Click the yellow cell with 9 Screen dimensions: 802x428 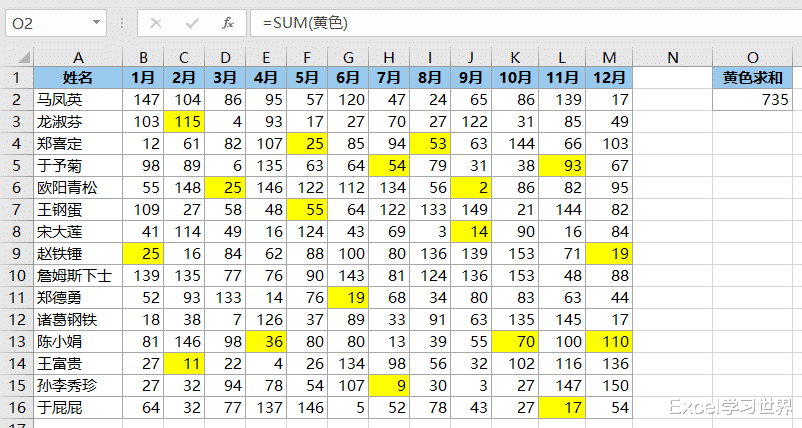click(389, 386)
